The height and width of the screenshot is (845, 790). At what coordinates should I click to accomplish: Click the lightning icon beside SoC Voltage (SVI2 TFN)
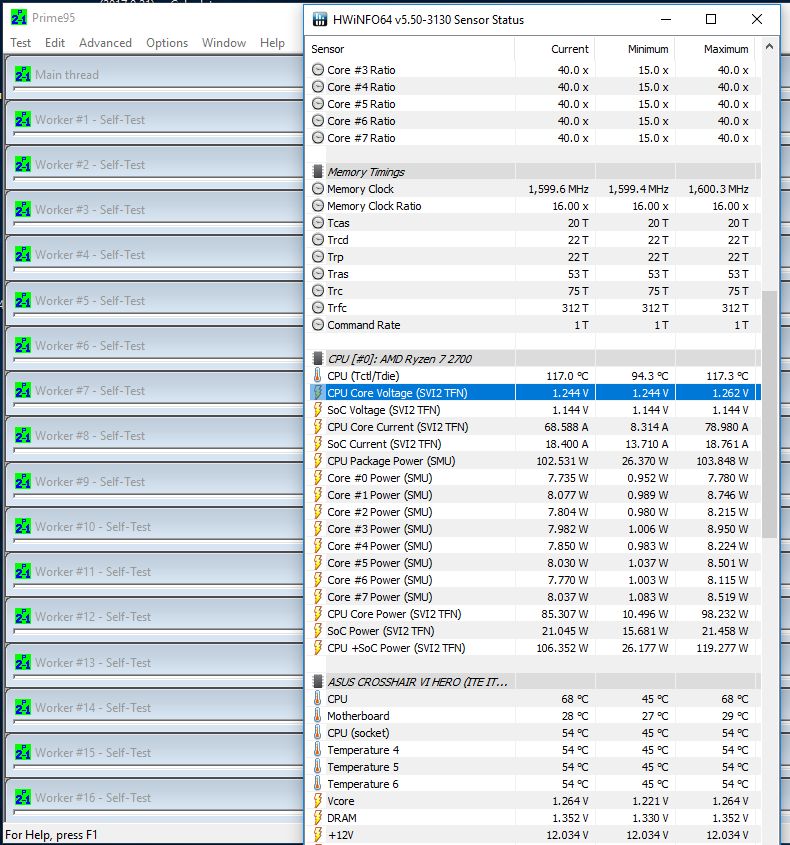317,410
